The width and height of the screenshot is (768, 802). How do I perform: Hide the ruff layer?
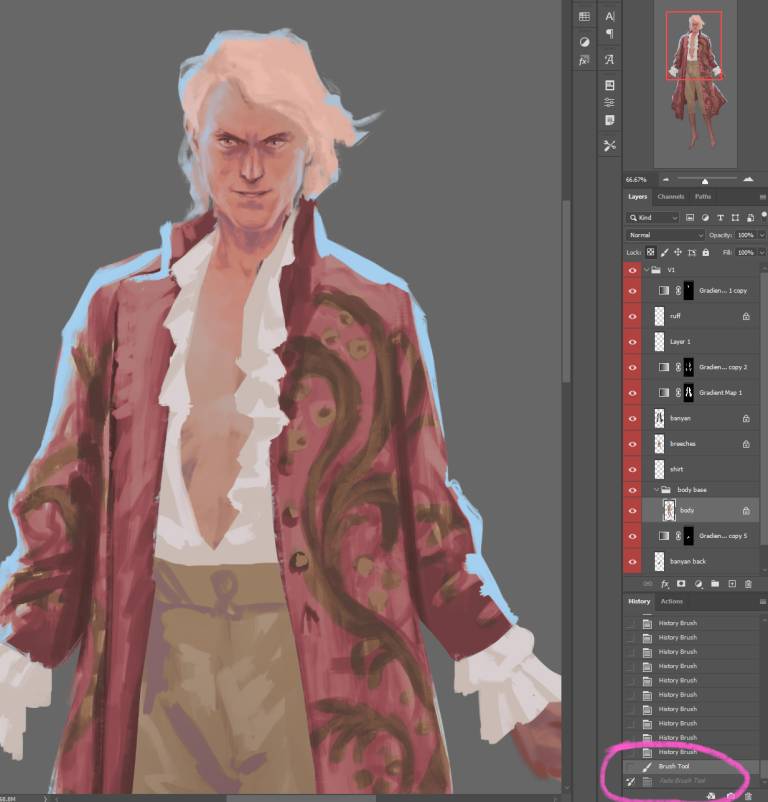click(632, 316)
